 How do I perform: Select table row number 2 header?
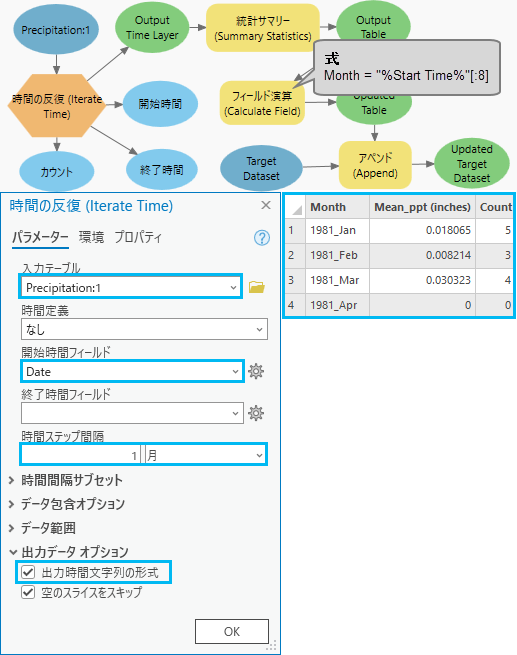(295, 255)
